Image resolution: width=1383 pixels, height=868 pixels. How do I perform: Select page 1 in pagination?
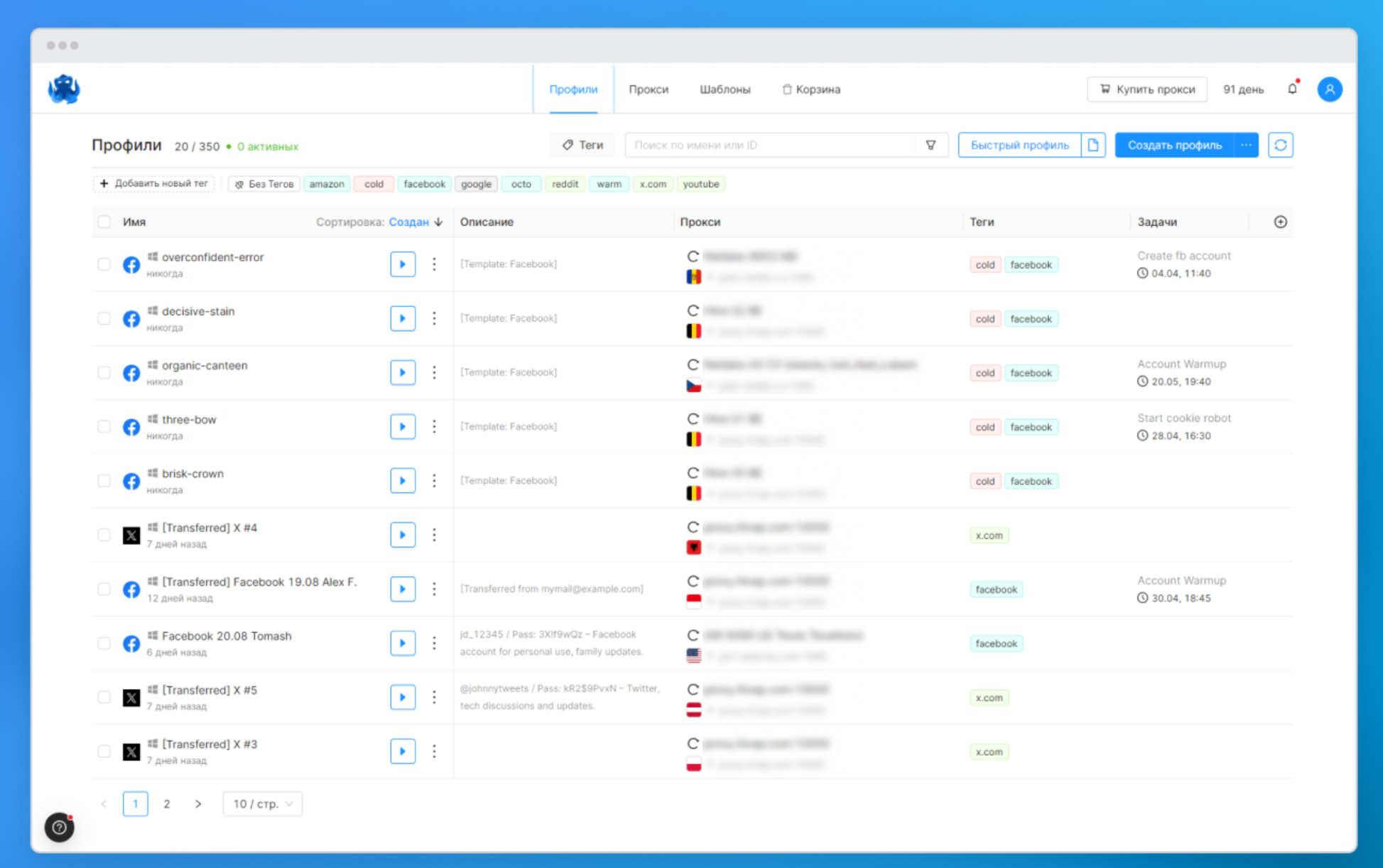136,803
